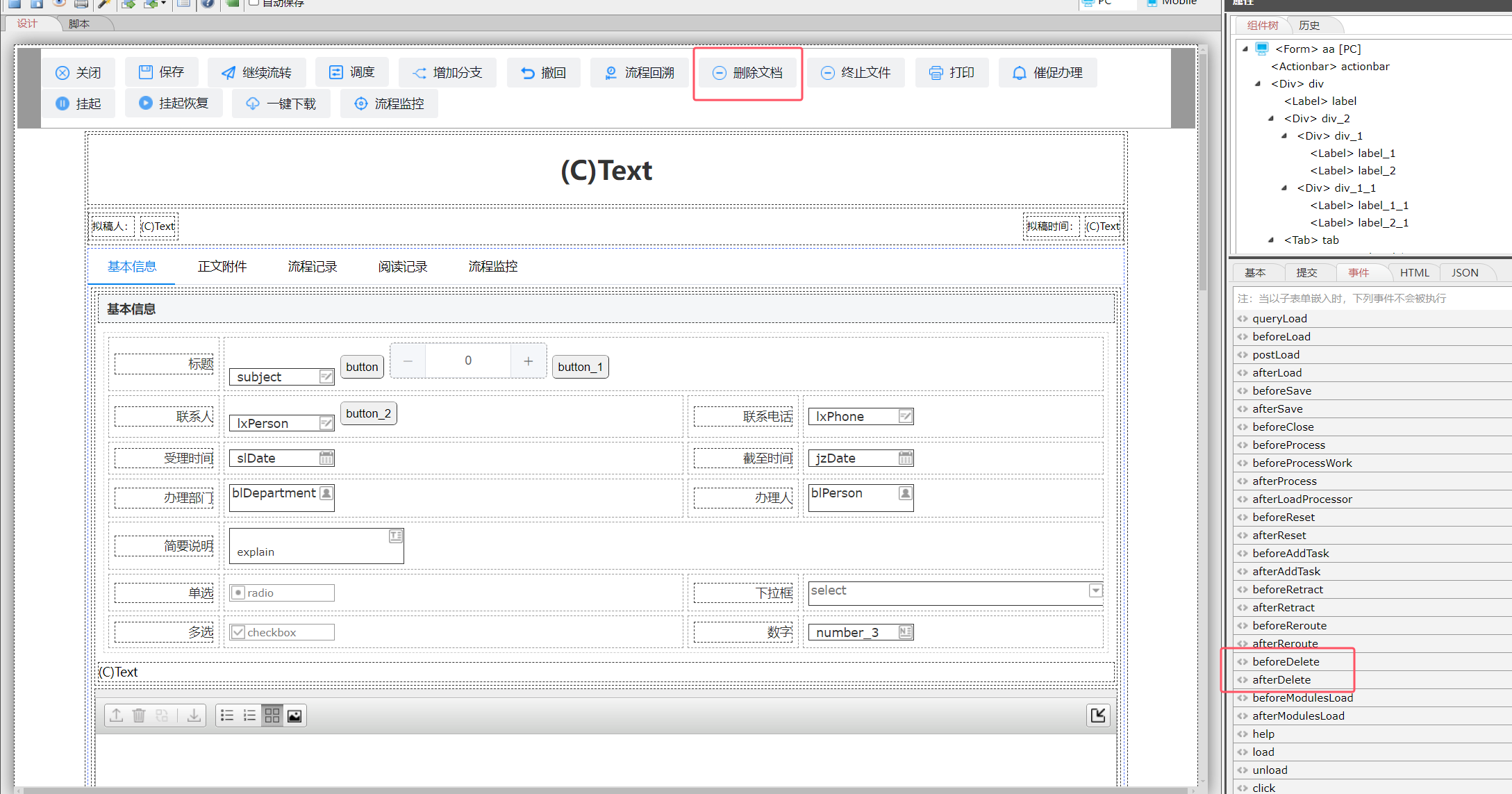Collapse the Form aa [PC] tree node
The height and width of the screenshot is (794, 1512).
coord(1245,49)
